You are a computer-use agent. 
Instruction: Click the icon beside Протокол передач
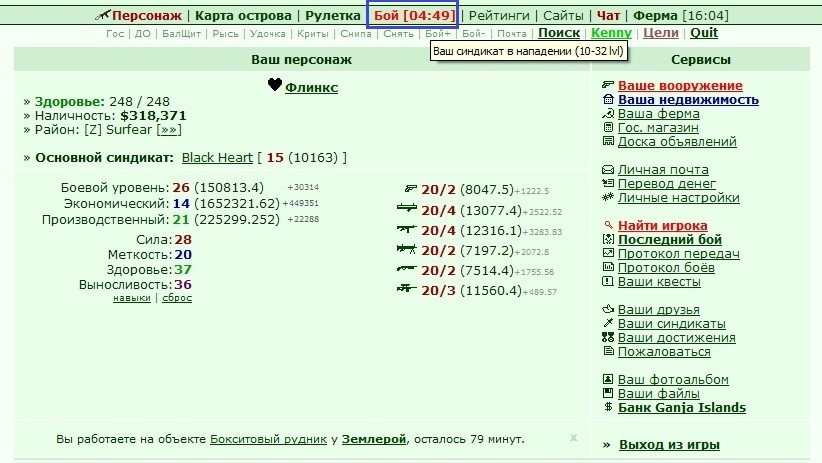pos(608,253)
